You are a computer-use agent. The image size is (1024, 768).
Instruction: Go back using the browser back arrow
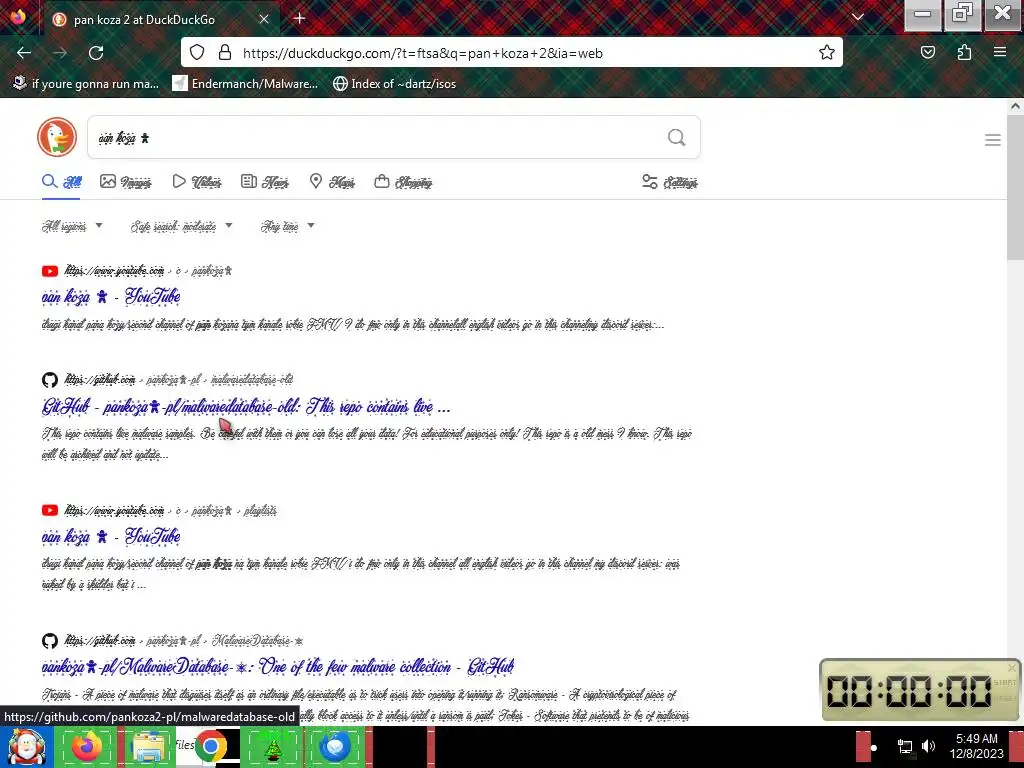click(x=24, y=53)
